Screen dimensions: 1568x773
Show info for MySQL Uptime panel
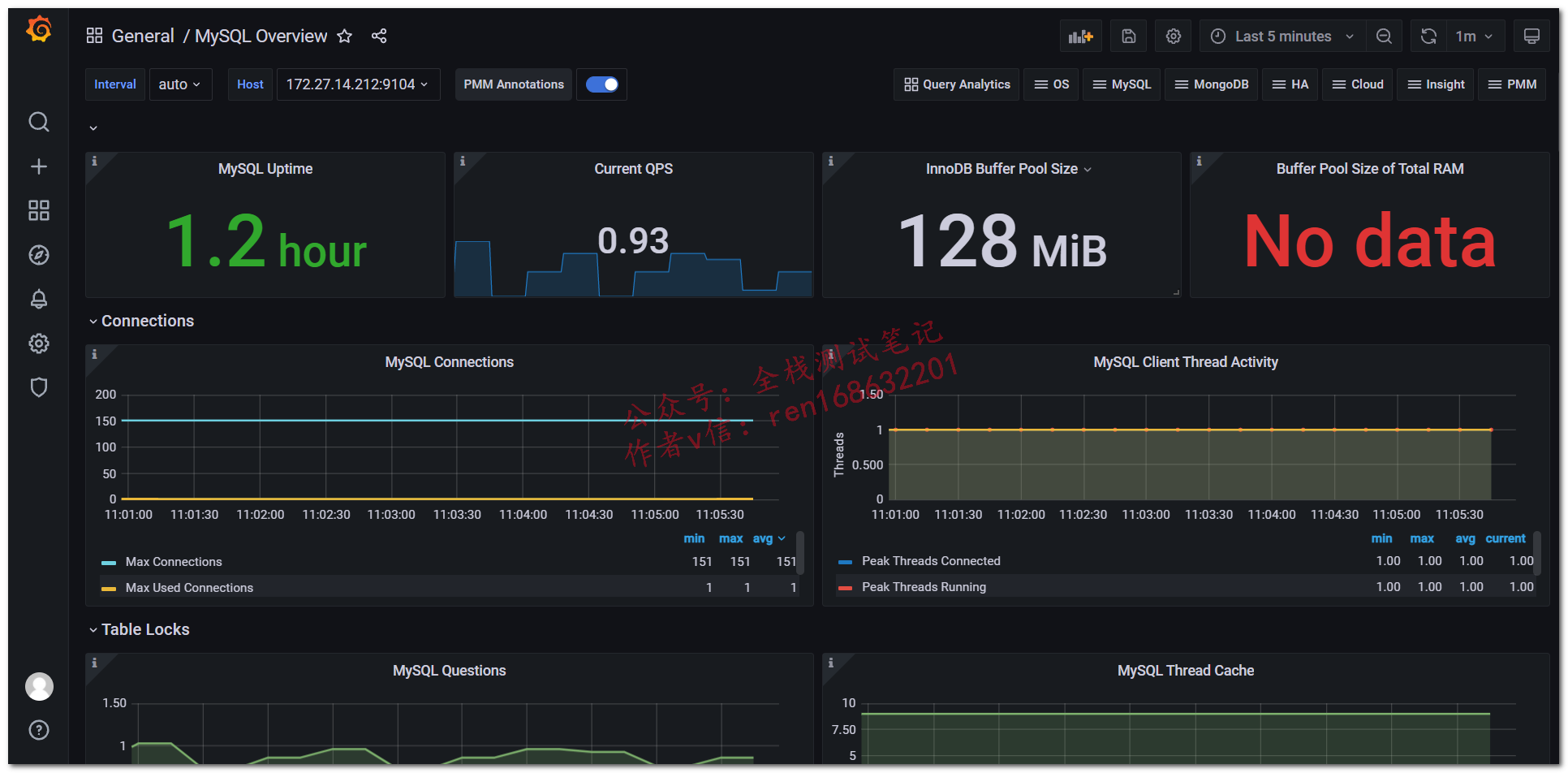94,161
